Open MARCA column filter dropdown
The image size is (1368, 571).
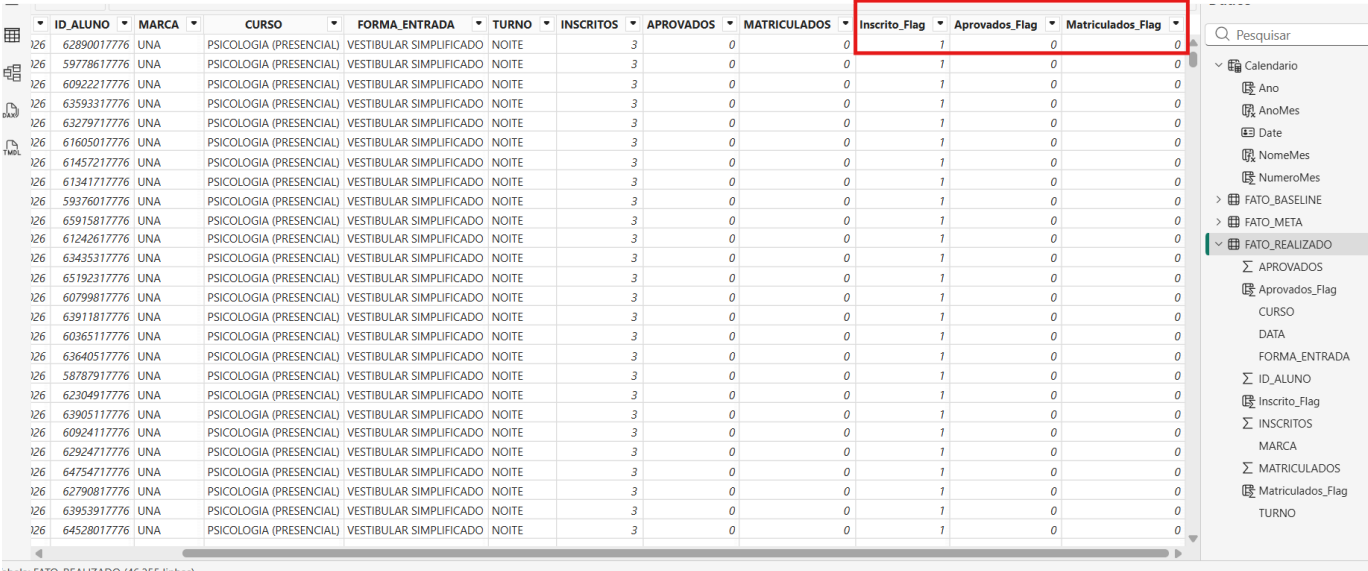point(192,24)
